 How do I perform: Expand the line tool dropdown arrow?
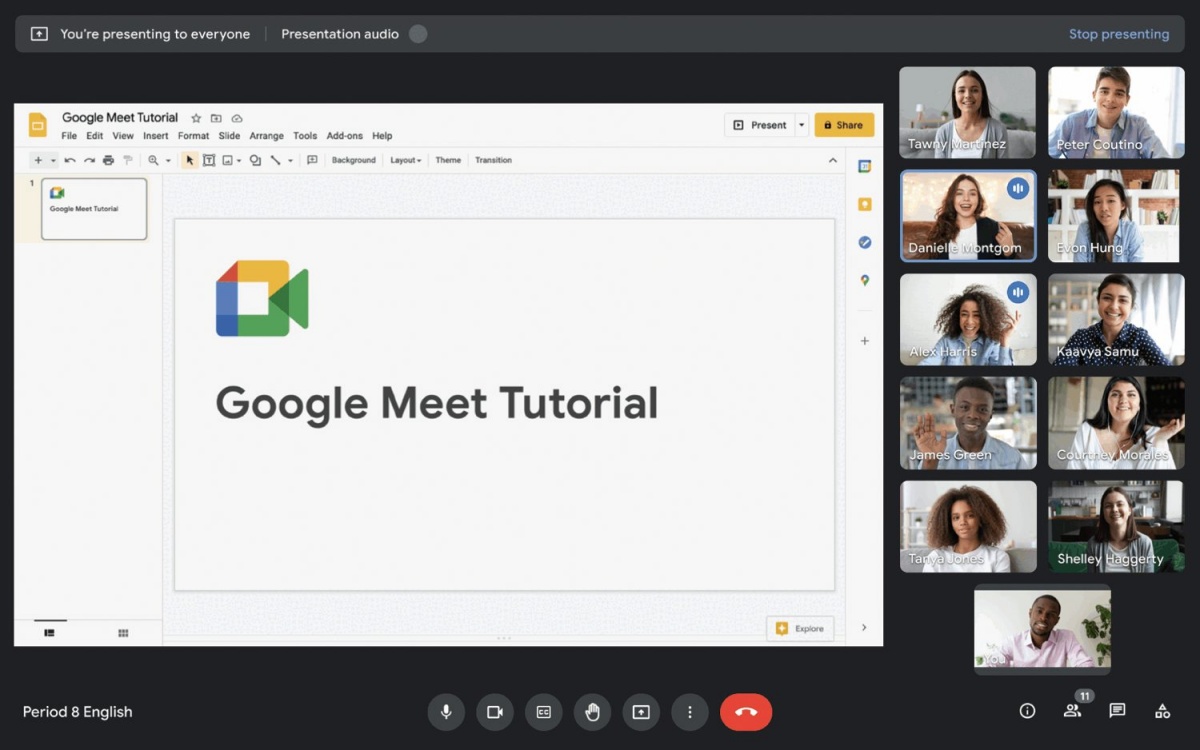(290, 160)
